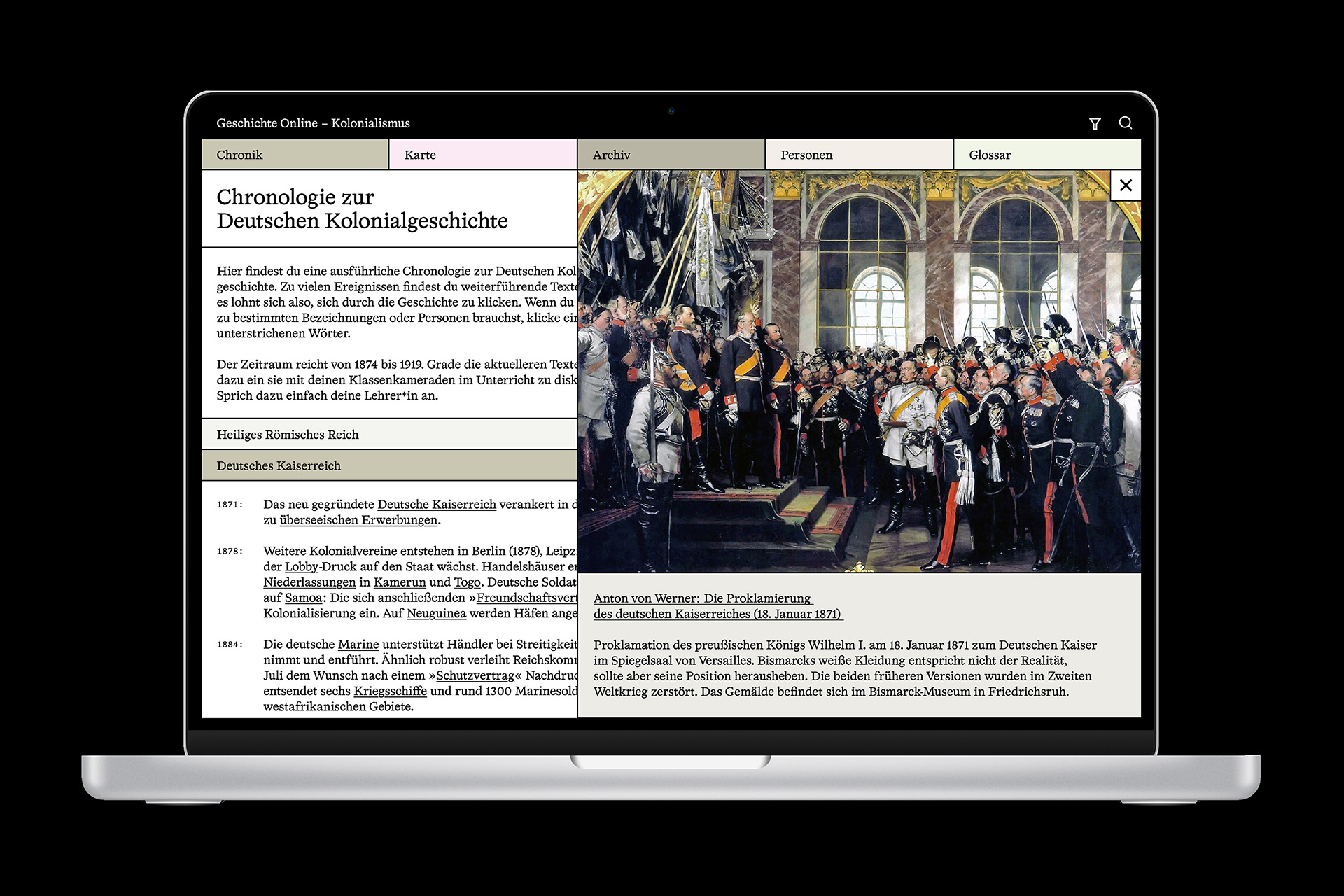
Task: Open the Kriegsschiffe link
Action: click(390, 691)
